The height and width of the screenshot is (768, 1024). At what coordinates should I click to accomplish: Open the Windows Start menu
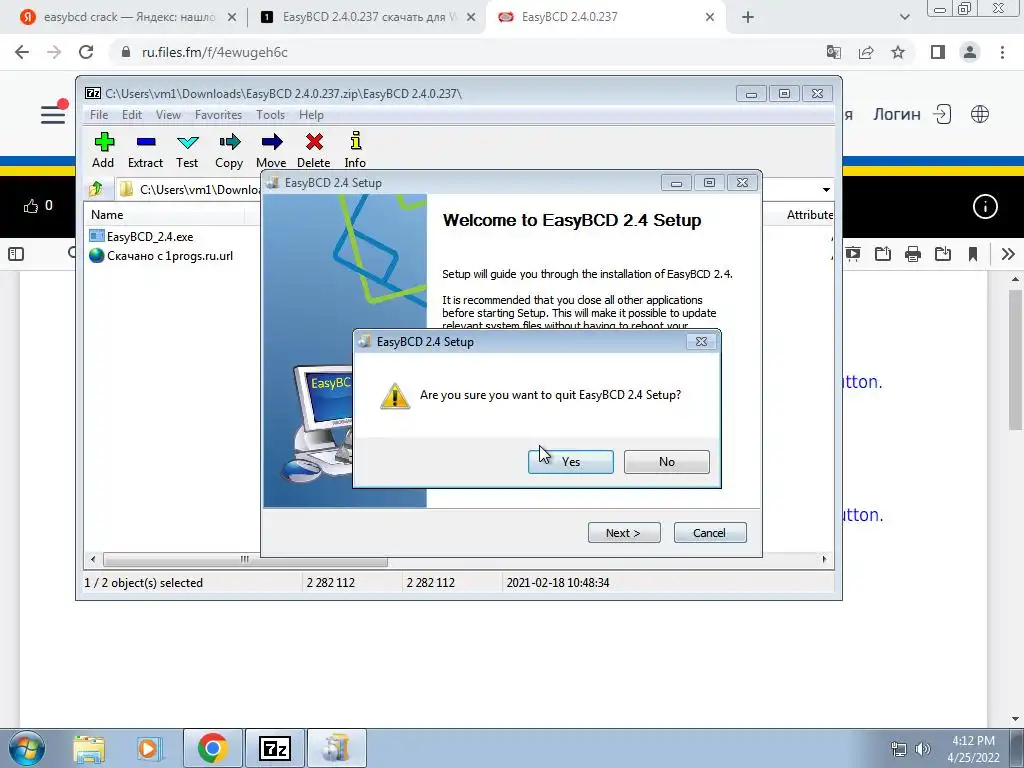point(26,748)
